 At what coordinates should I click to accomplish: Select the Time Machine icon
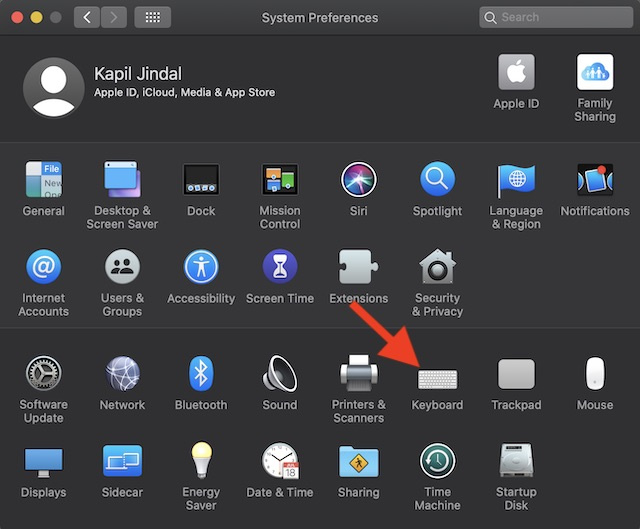pyautogui.click(x=437, y=462)
